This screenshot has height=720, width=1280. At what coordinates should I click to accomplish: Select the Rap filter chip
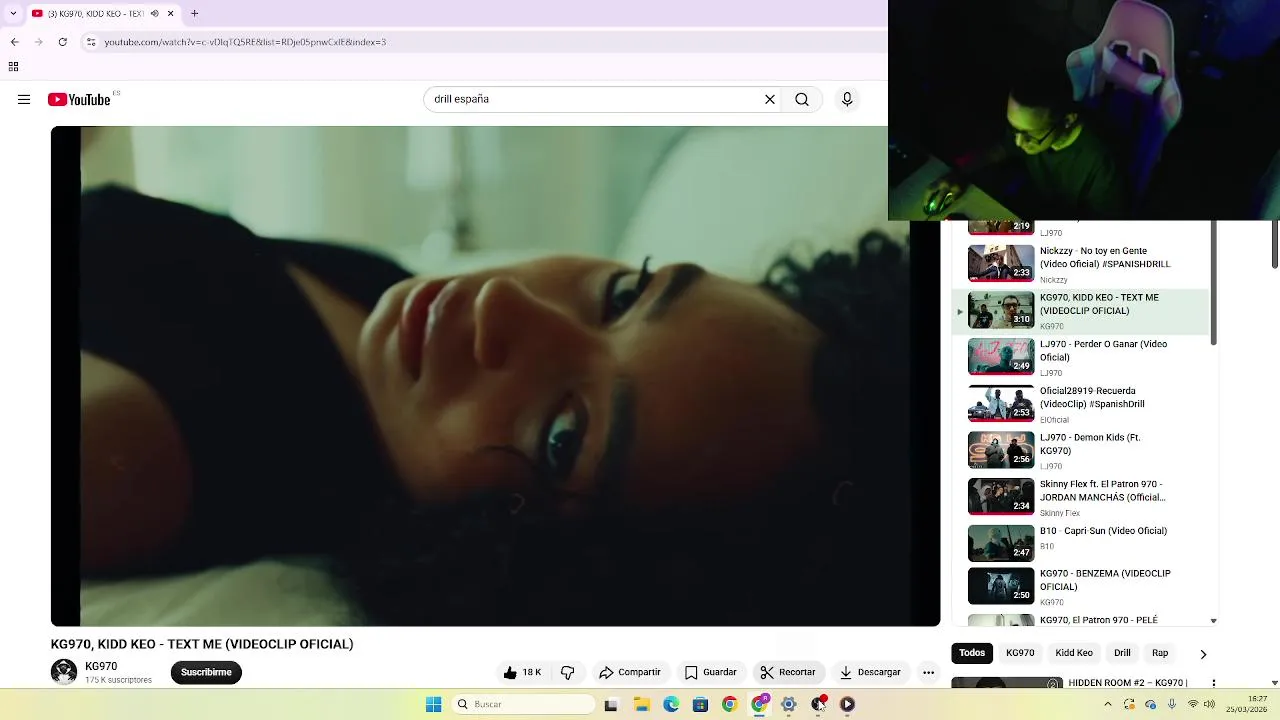[x=1160, y=653]
